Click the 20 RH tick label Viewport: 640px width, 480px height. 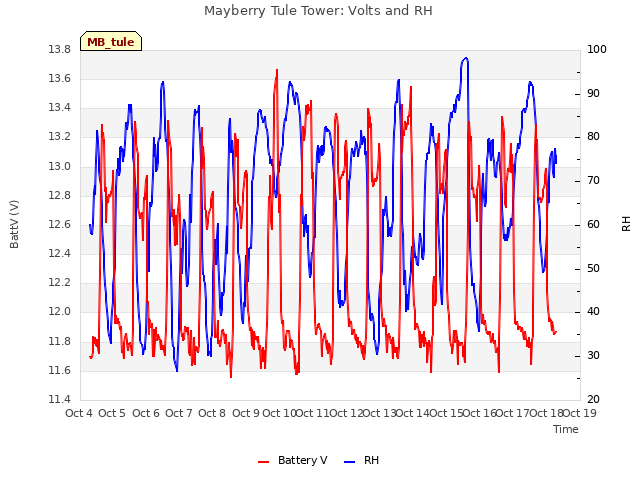coord(593,399)
